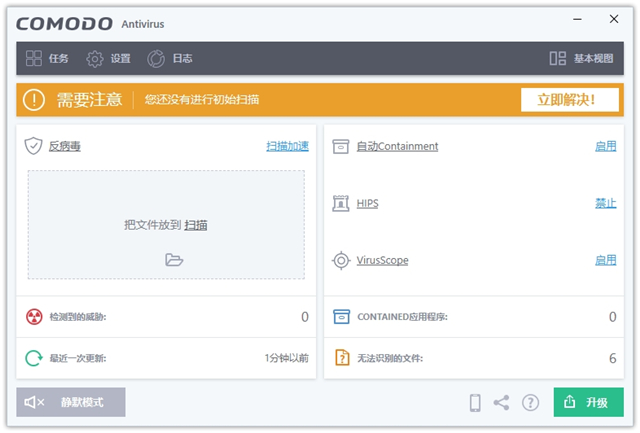Click the CONTAINED apps count 0
Viewport: 640px width, 433px height.
[613, 317]
